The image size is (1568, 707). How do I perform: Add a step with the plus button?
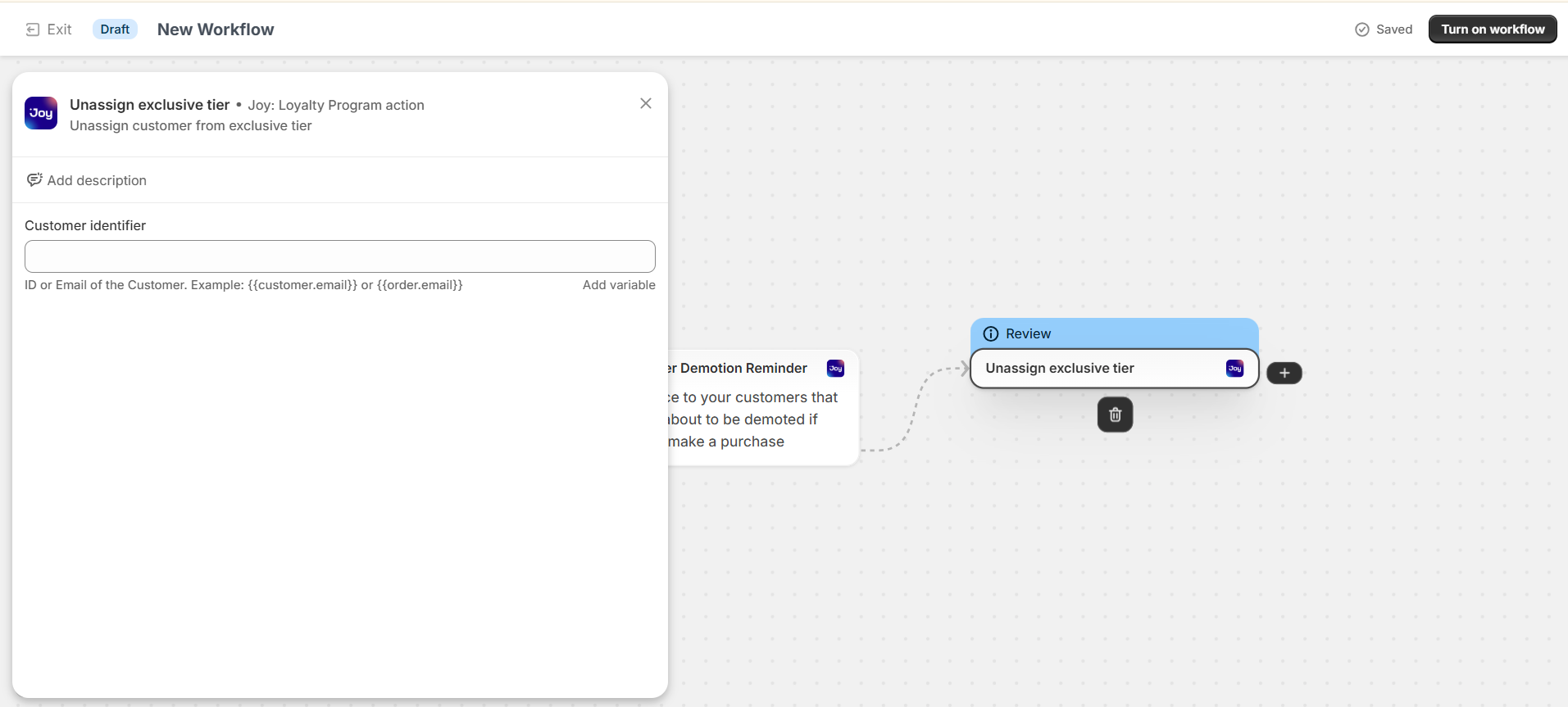tap(1284, 374)
